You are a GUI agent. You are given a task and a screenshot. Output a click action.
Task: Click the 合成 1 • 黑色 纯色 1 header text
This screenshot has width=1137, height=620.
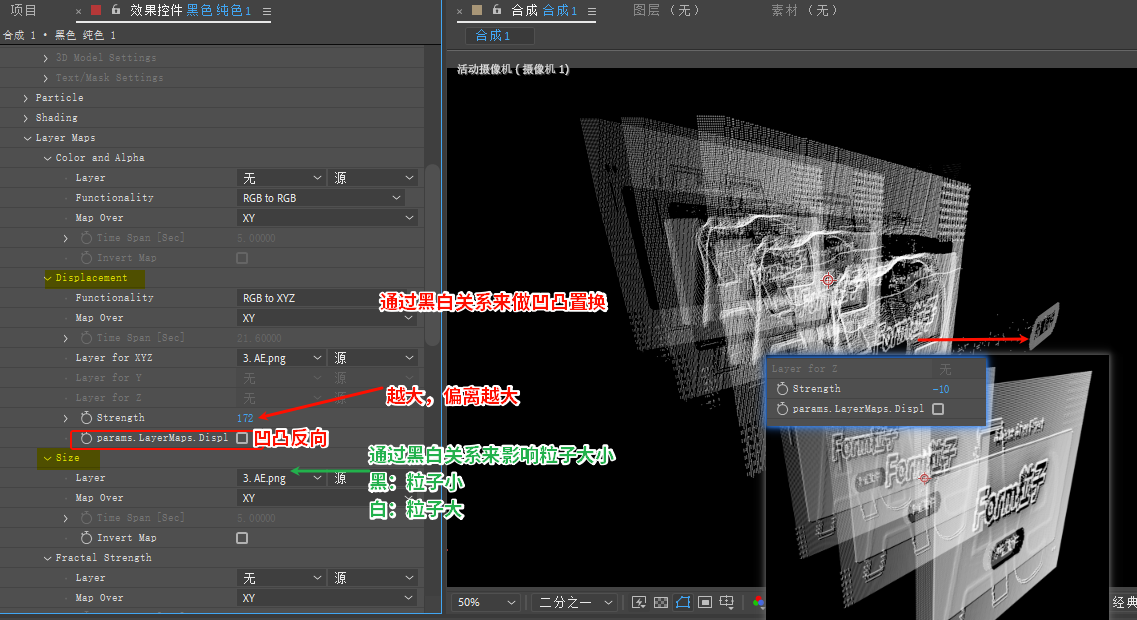pos(59,35)
